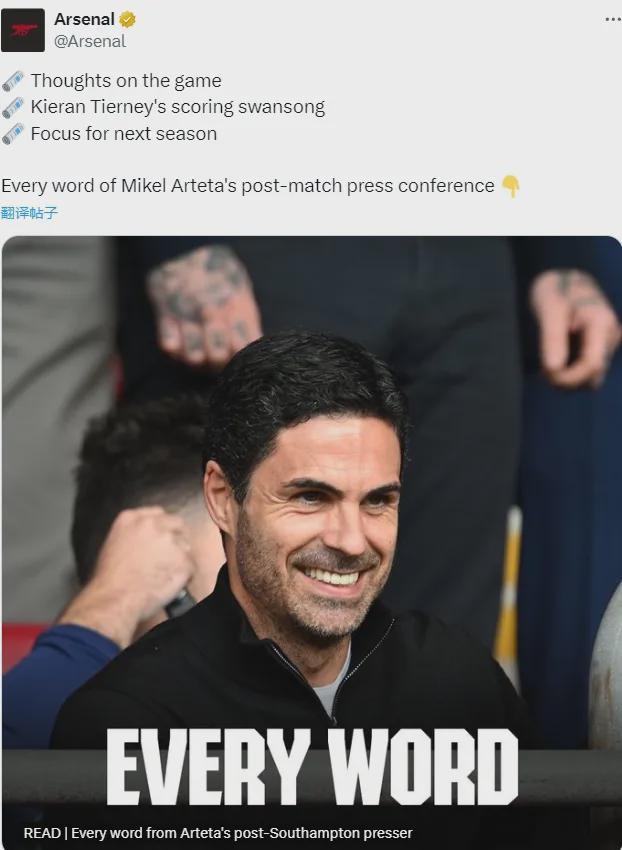Select Kieran Tierney's scoring swansong text
The image size is (622, 850).
click(178, 107)
